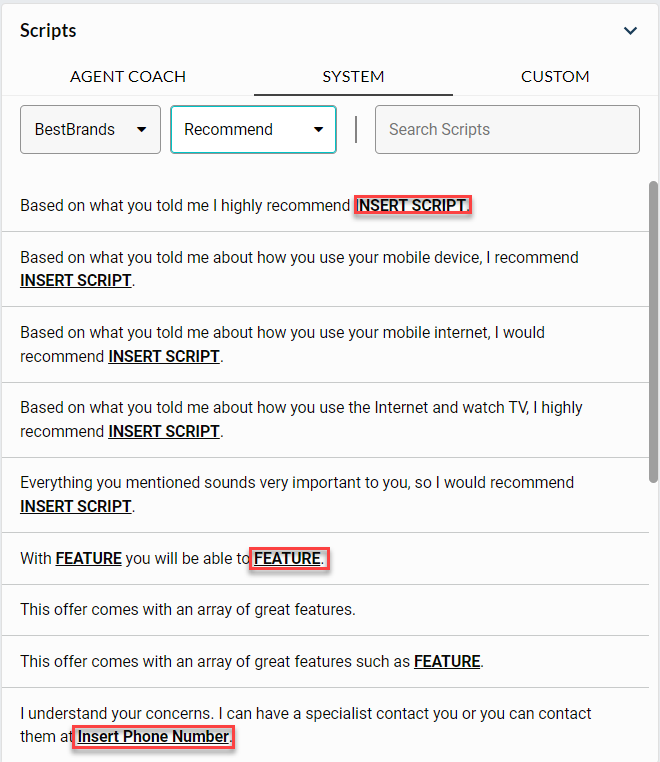Click the Insert Phone Number placeholder

point(154,738)
